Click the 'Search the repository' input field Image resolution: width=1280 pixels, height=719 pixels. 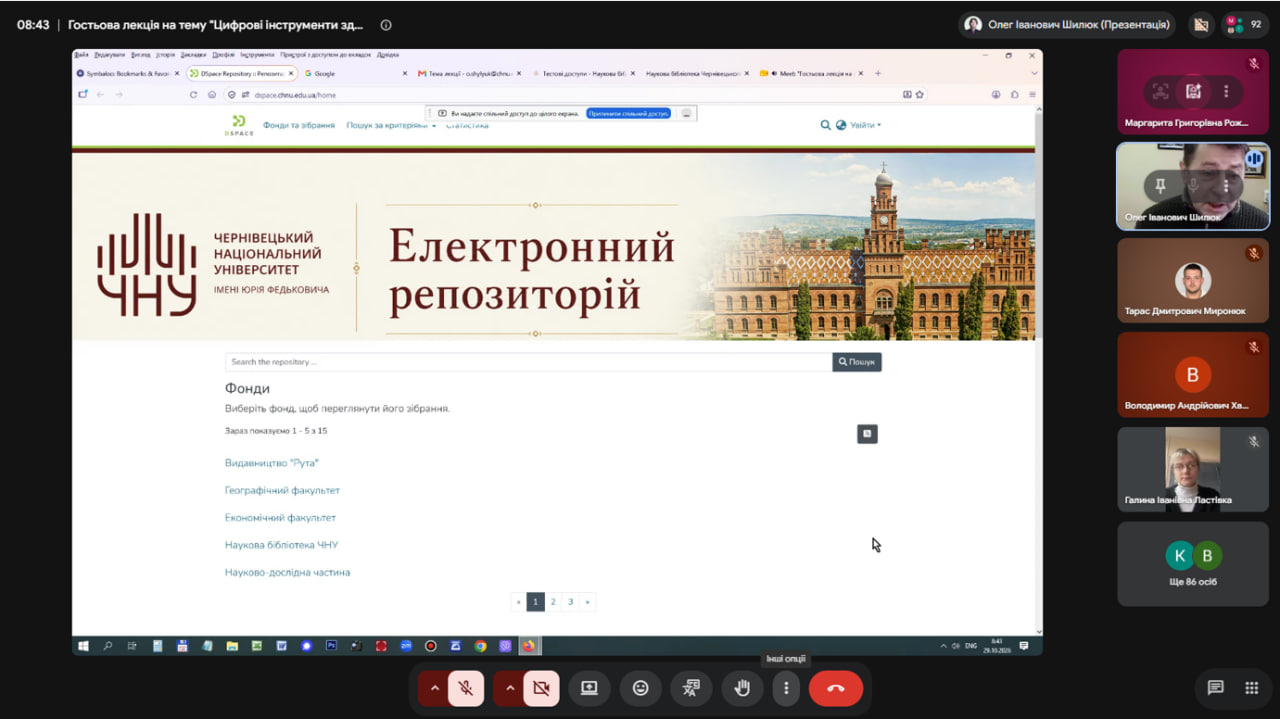tap(529, 362)
